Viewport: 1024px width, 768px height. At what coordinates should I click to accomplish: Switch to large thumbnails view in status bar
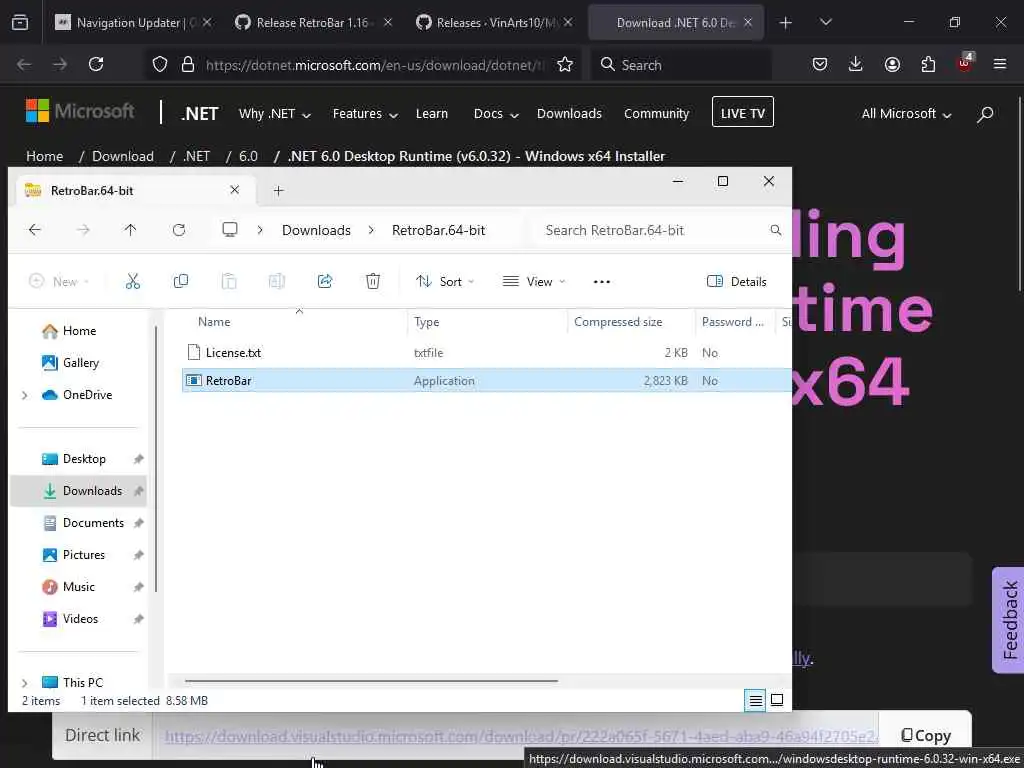[776, 701]
